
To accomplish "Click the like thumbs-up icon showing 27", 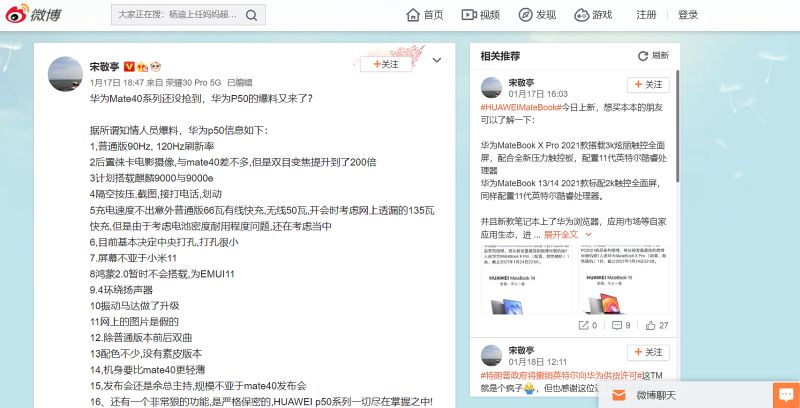I will tap(651, 325).
